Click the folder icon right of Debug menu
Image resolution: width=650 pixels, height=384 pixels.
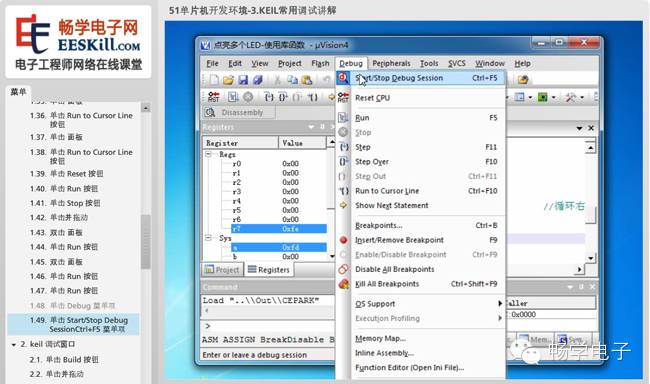click(x=523, y=79)
